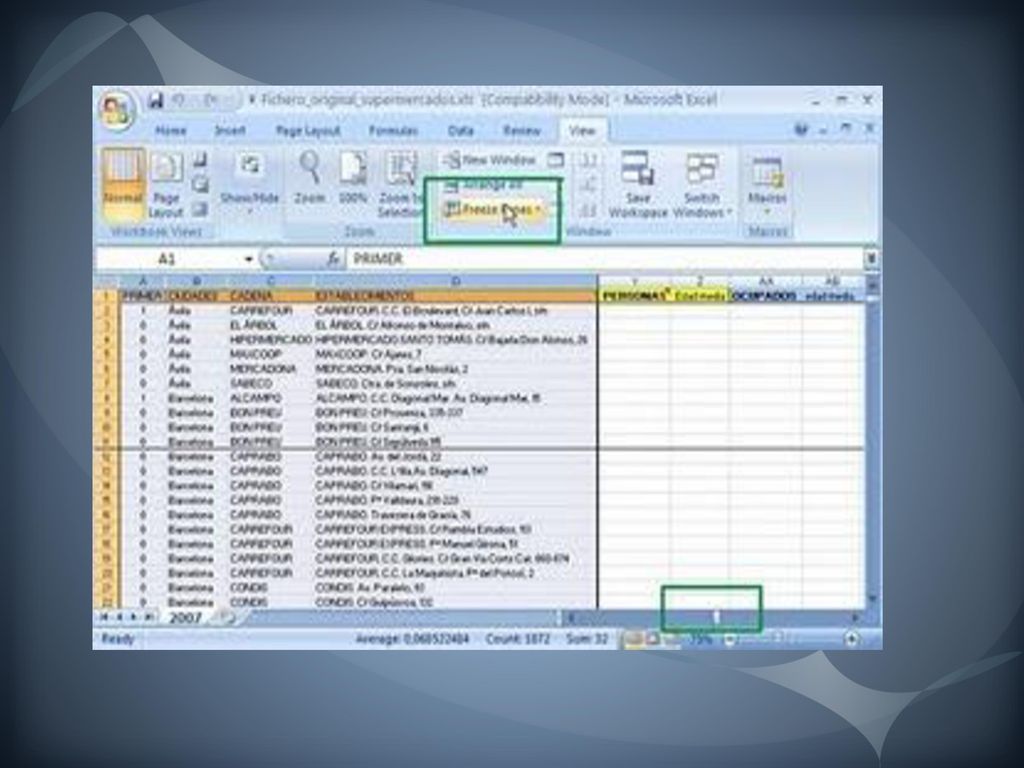1024x768 pixels.
Task: Click the View ribbon tab
Action: coord(582,131)
